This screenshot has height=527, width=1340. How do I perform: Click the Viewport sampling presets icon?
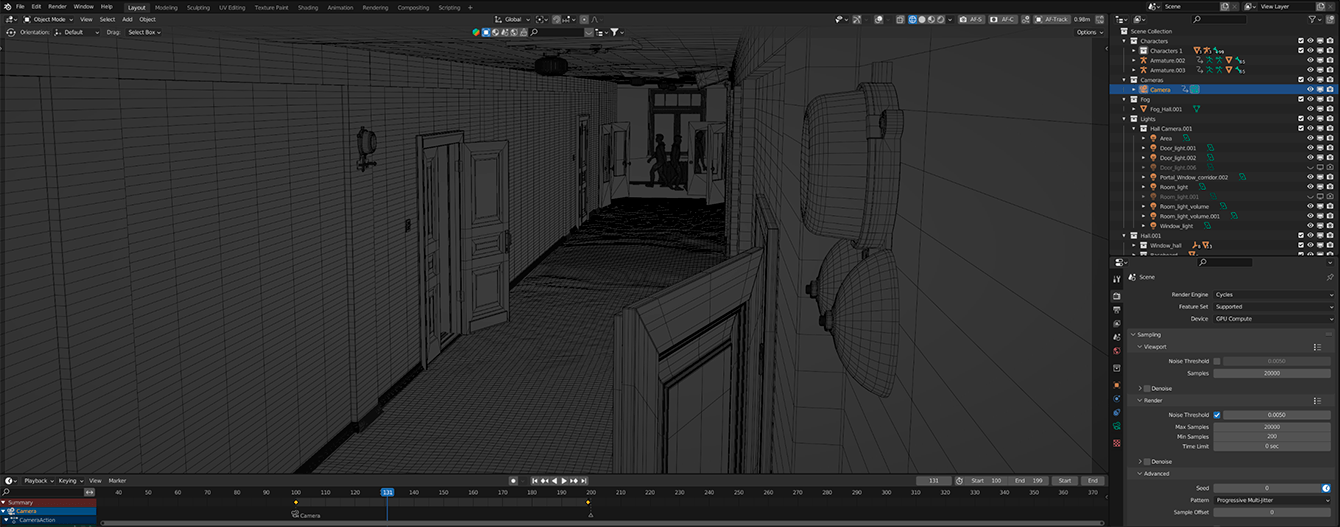tap(1318, 347)
